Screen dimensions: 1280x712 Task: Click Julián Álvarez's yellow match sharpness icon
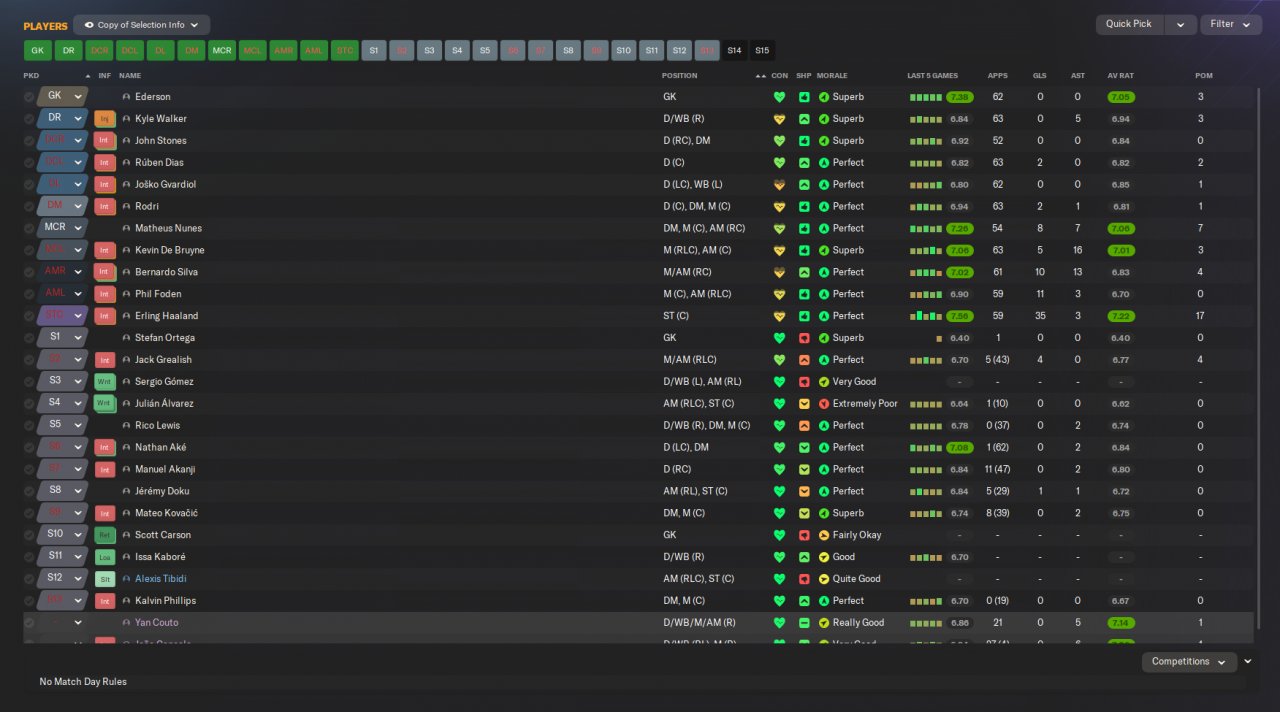click(804, 404)
